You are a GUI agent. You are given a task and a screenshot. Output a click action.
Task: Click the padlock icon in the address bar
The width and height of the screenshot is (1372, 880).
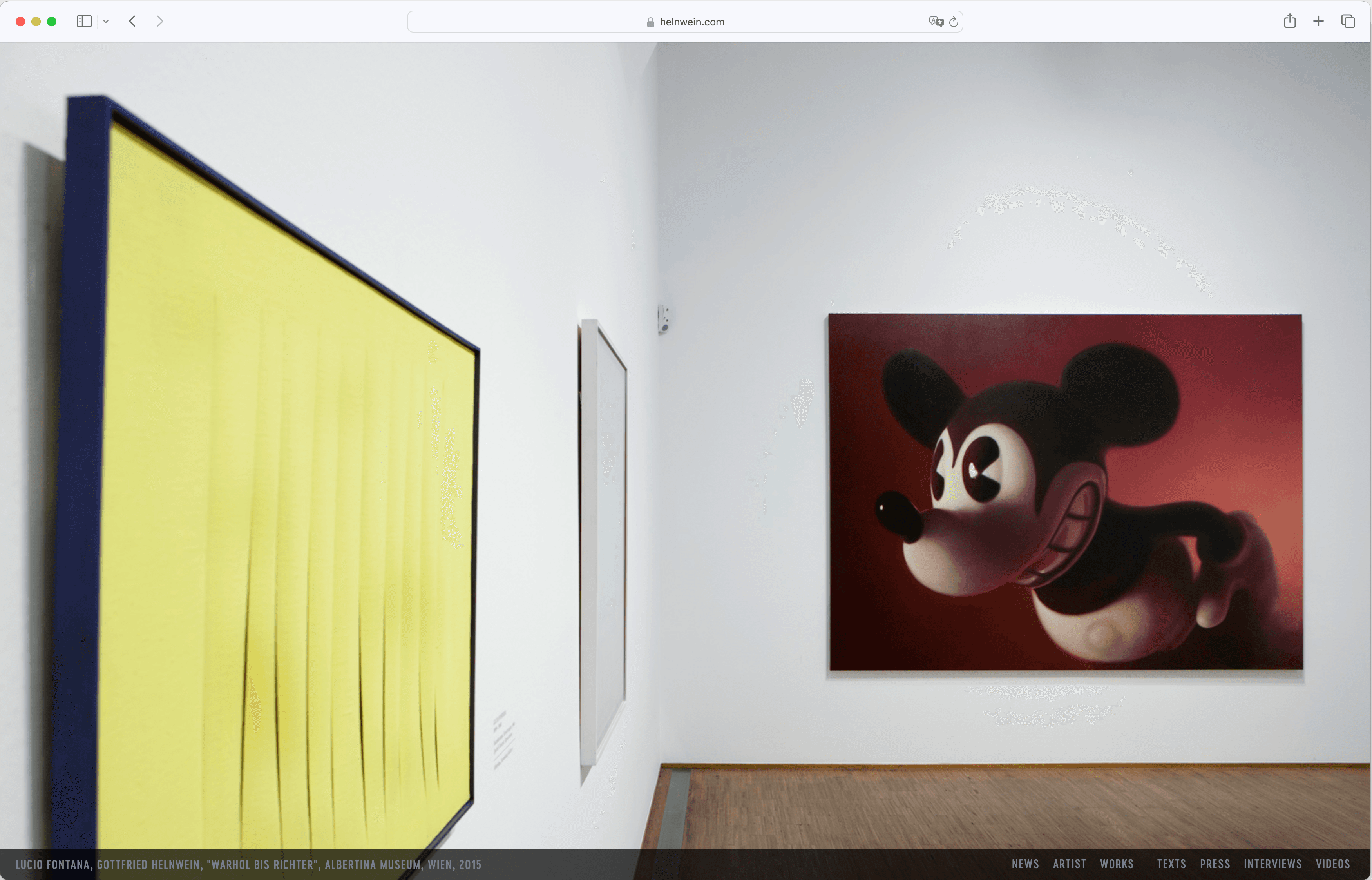pyautogui.click(x=650, y=22)
